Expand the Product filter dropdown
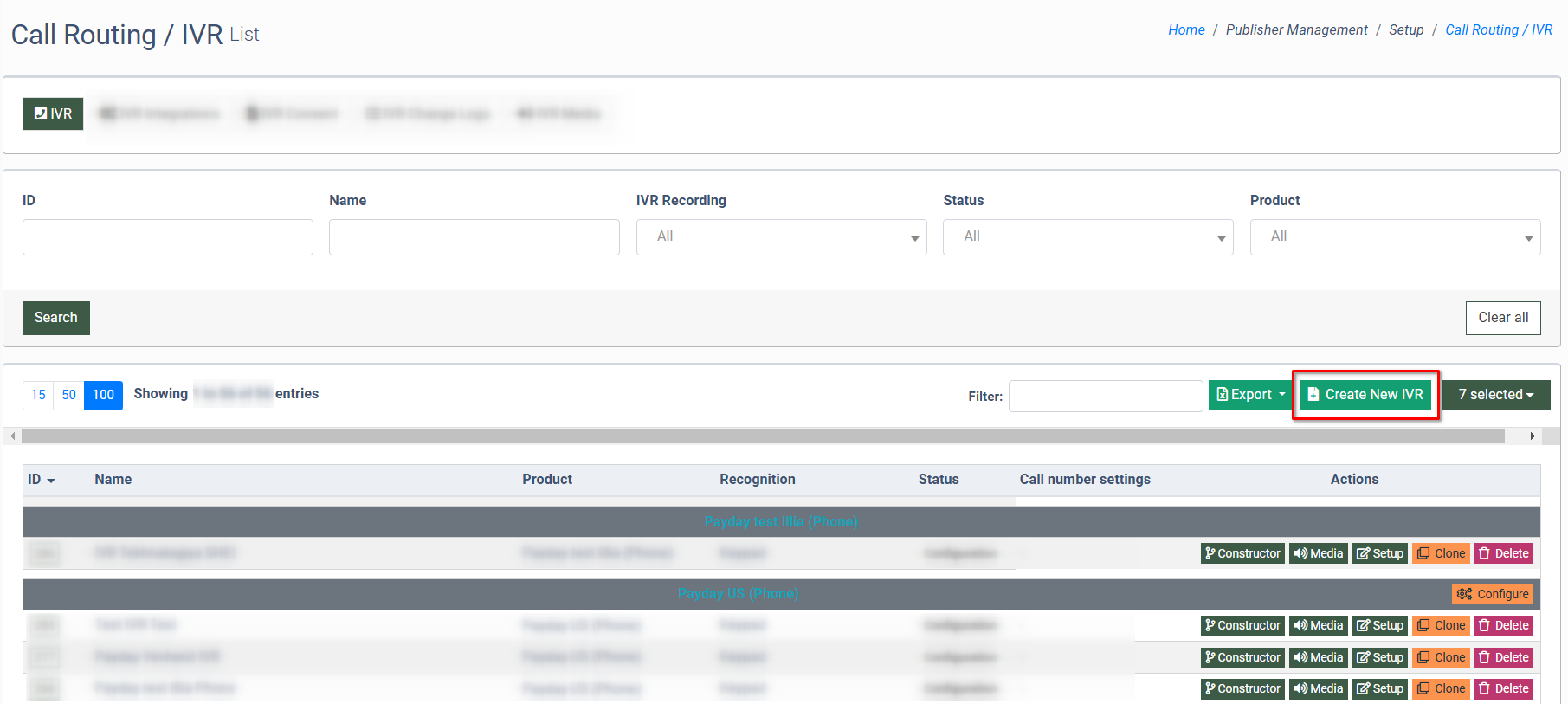The image size is (1568, 704). point(1394,236)
